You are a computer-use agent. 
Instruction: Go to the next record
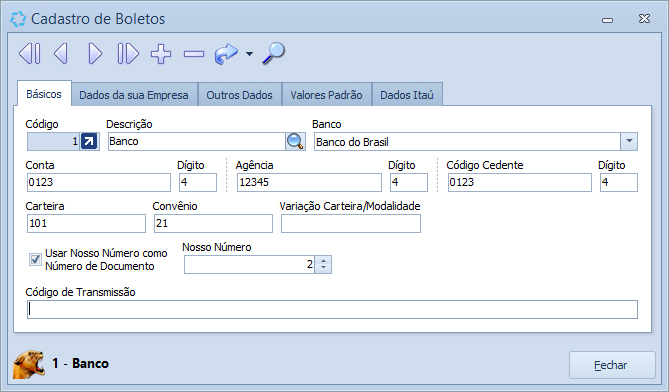pyautogui.click(x=95, y=54)
